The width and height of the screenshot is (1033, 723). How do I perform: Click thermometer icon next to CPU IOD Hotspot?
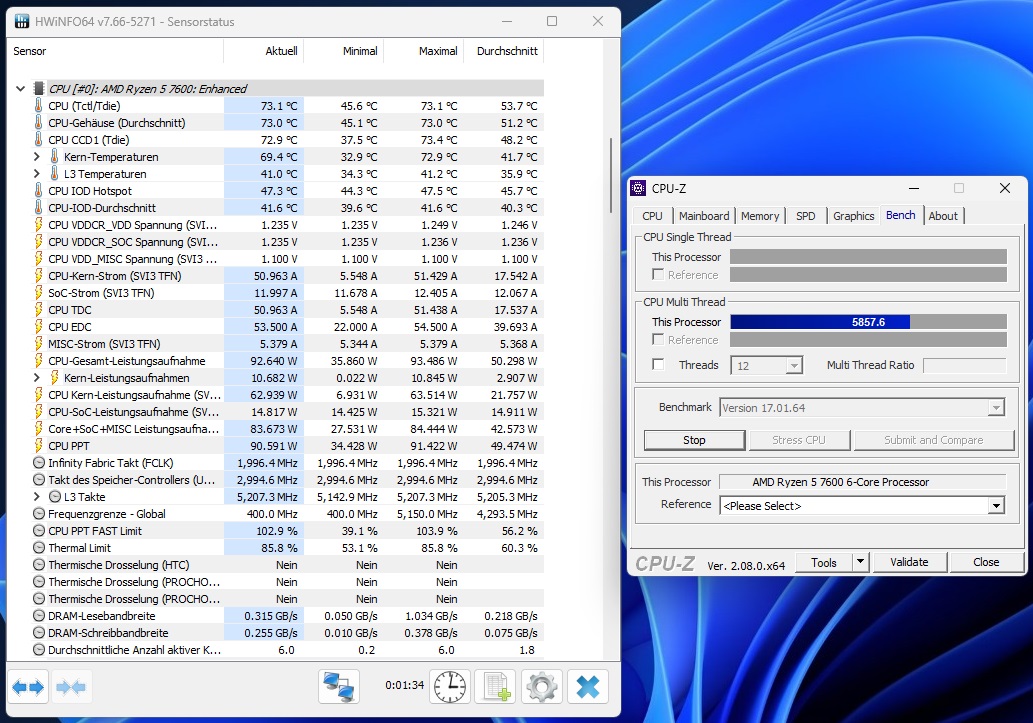click(38, 190)
